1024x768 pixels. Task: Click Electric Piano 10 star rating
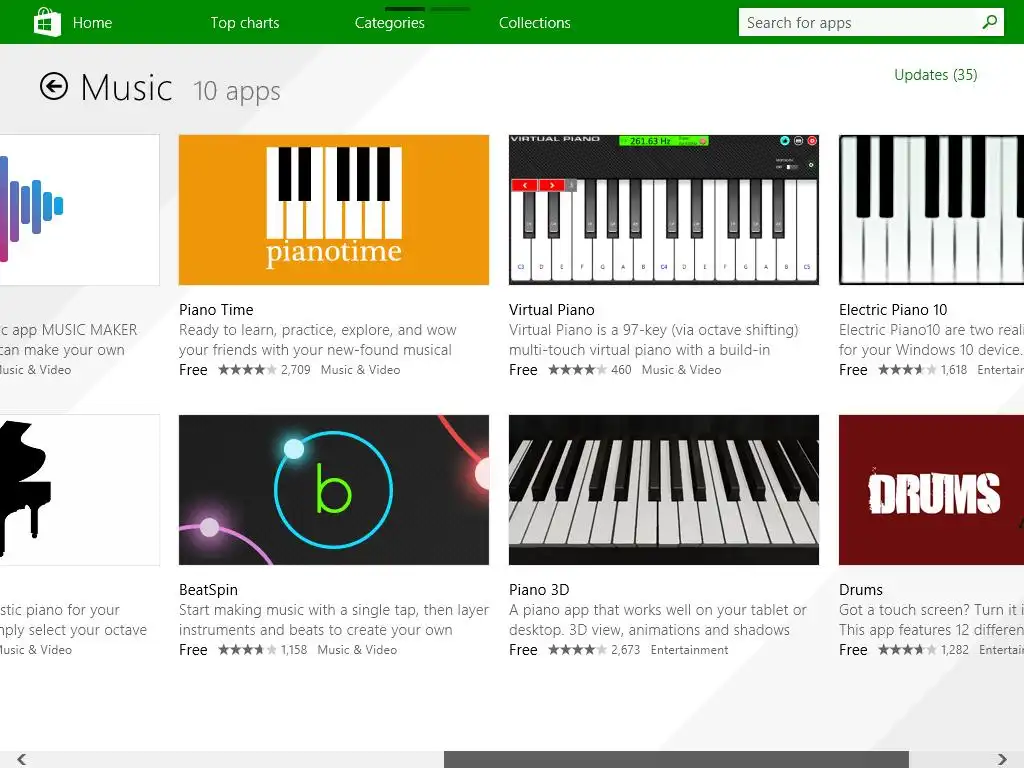pyautogui.click(x=907, y=370)
